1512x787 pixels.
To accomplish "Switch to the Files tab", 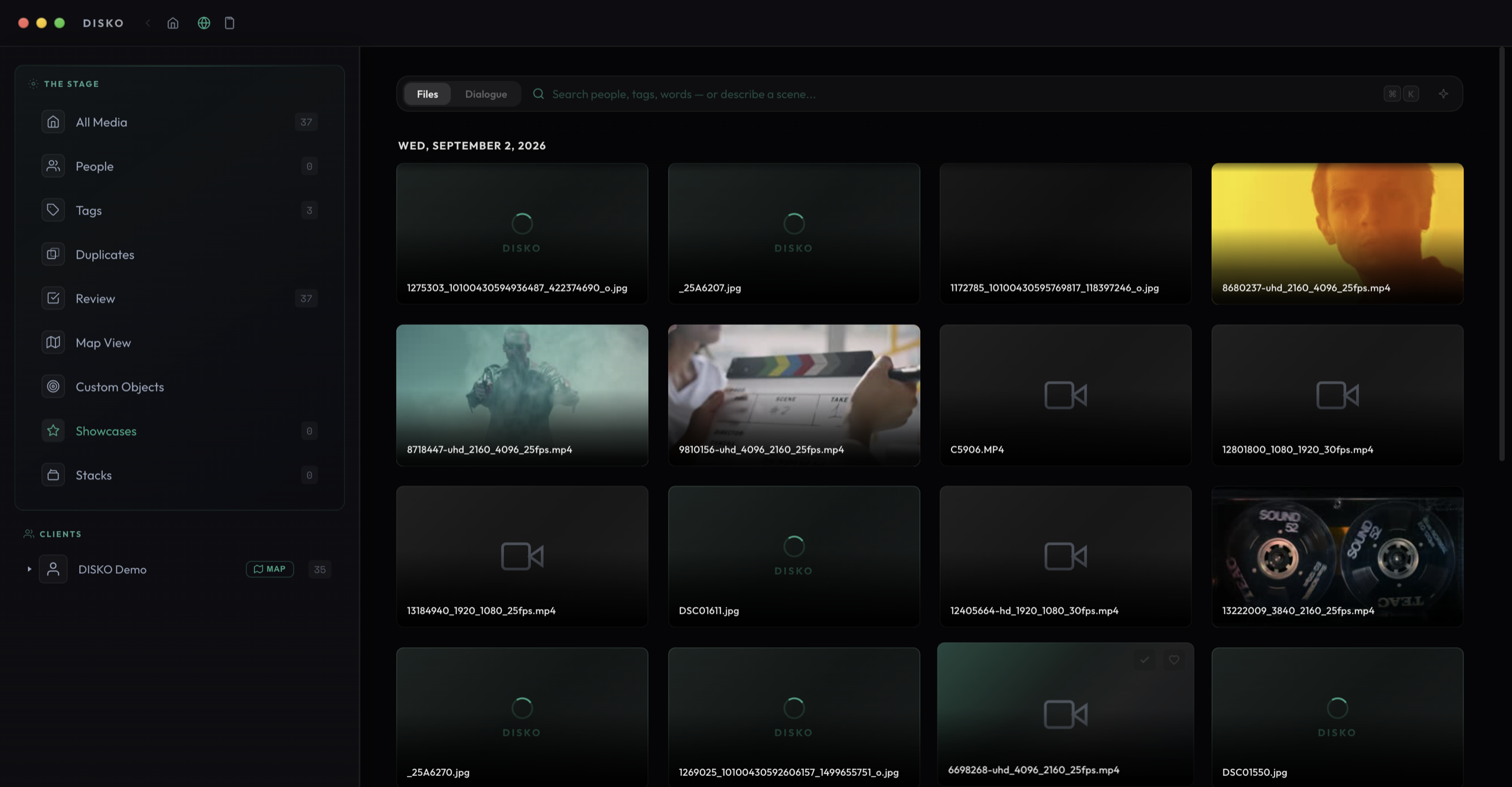I will (427, 94).
